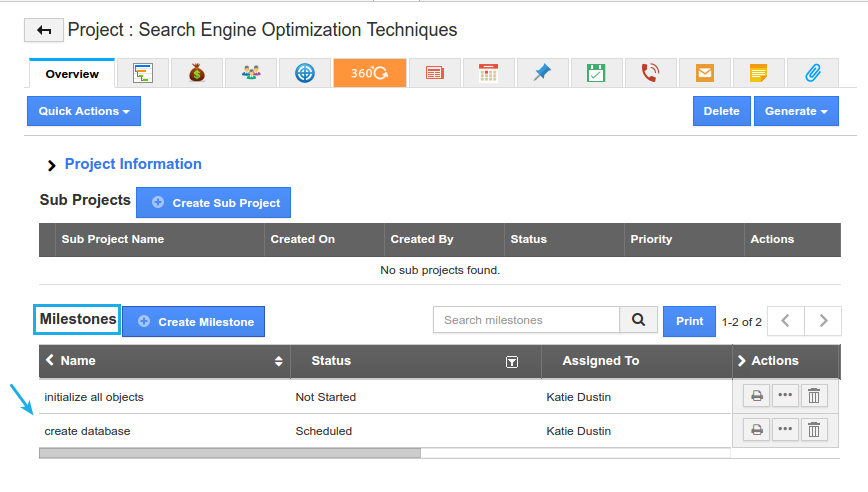Open the money bag finance tab
Image resolution: width=868 pixels, height=492 pixels.
click(197, 73)
